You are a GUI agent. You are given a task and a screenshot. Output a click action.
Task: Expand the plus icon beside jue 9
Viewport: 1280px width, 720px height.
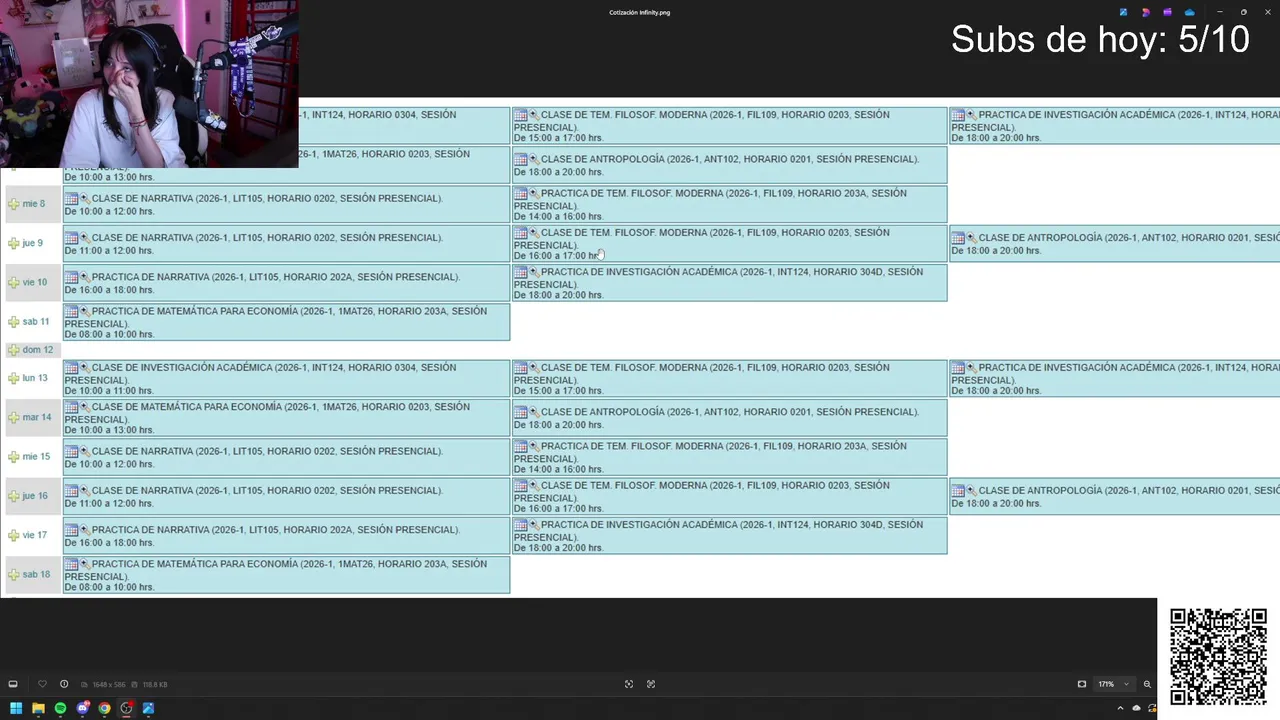tap(14, 243)
